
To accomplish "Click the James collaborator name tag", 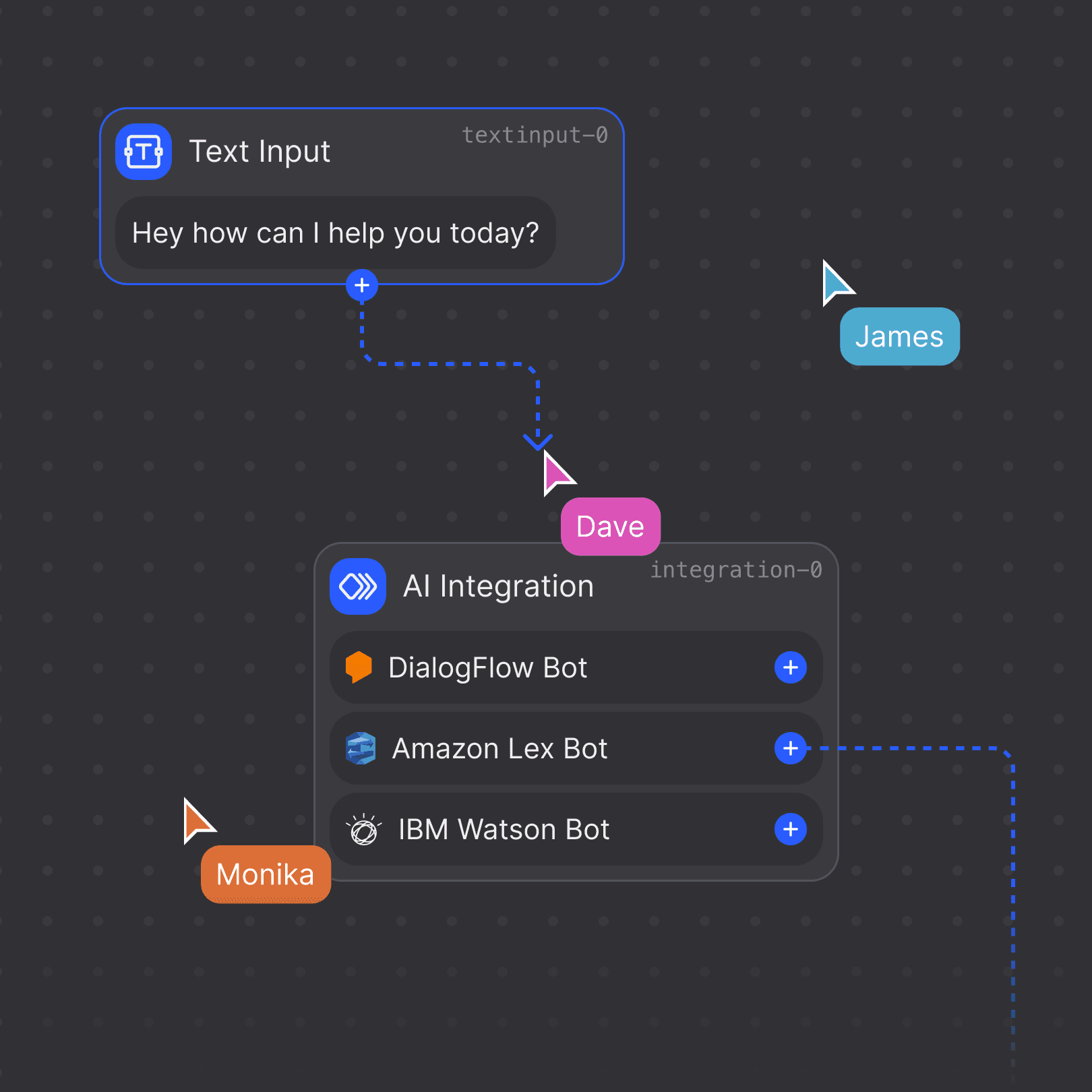I will click(x=899, y=336).
